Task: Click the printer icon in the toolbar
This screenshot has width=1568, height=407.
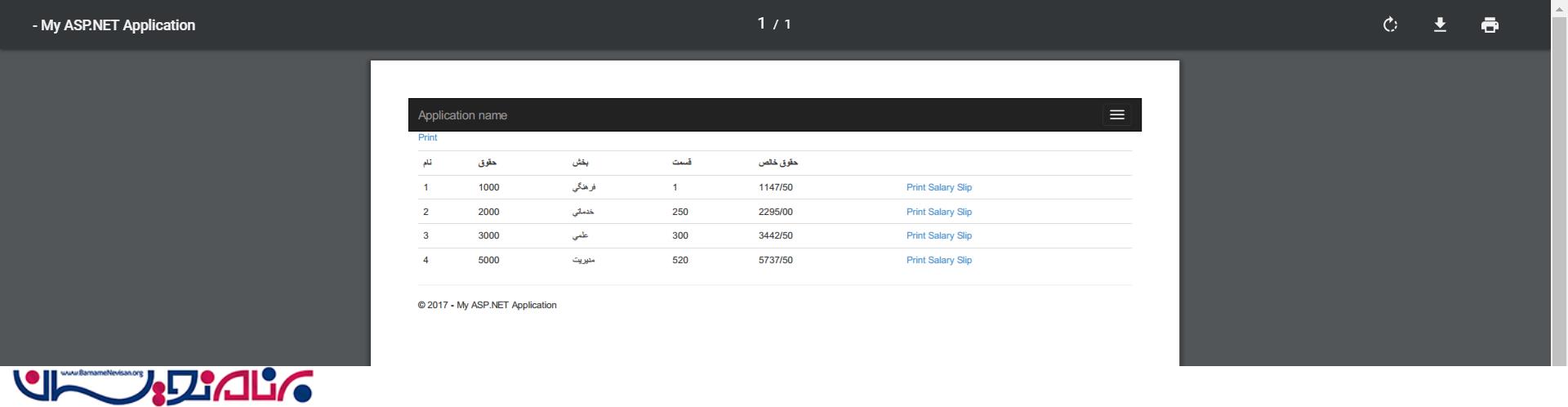Action: [x=1490, y=25]
